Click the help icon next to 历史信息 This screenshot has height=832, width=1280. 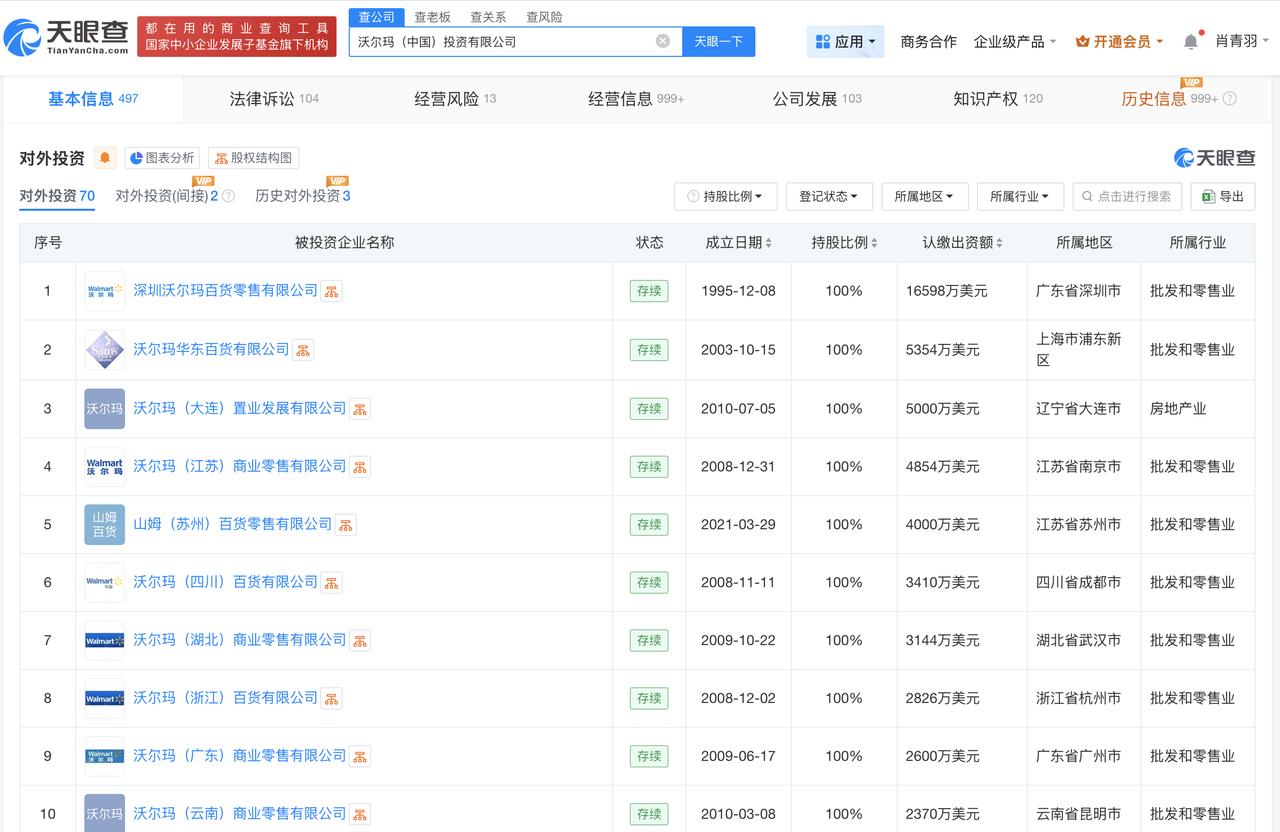pos(1230,99)
